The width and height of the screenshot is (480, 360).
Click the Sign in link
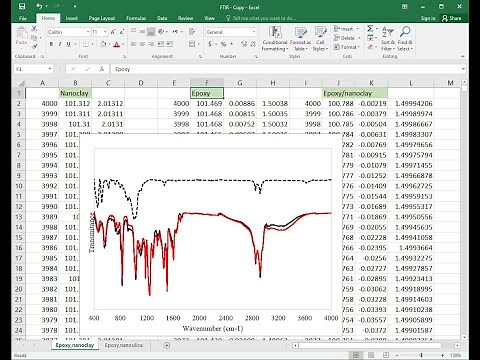point(428,18)
